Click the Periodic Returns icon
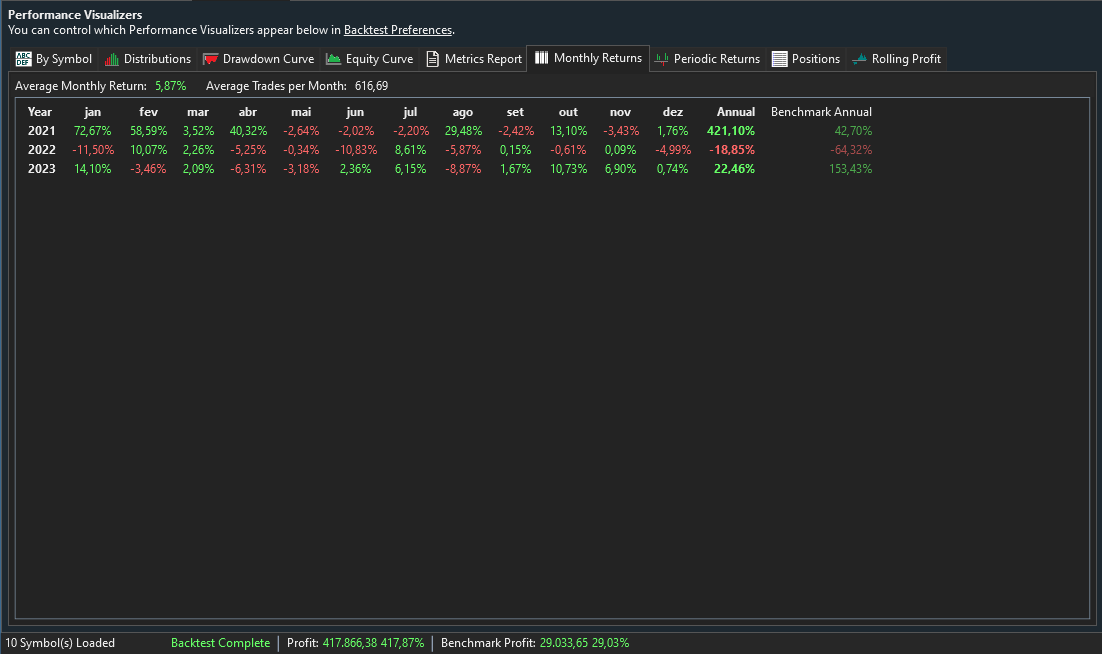The height and width of the screenshot is (654, 1102). (661, 59)
